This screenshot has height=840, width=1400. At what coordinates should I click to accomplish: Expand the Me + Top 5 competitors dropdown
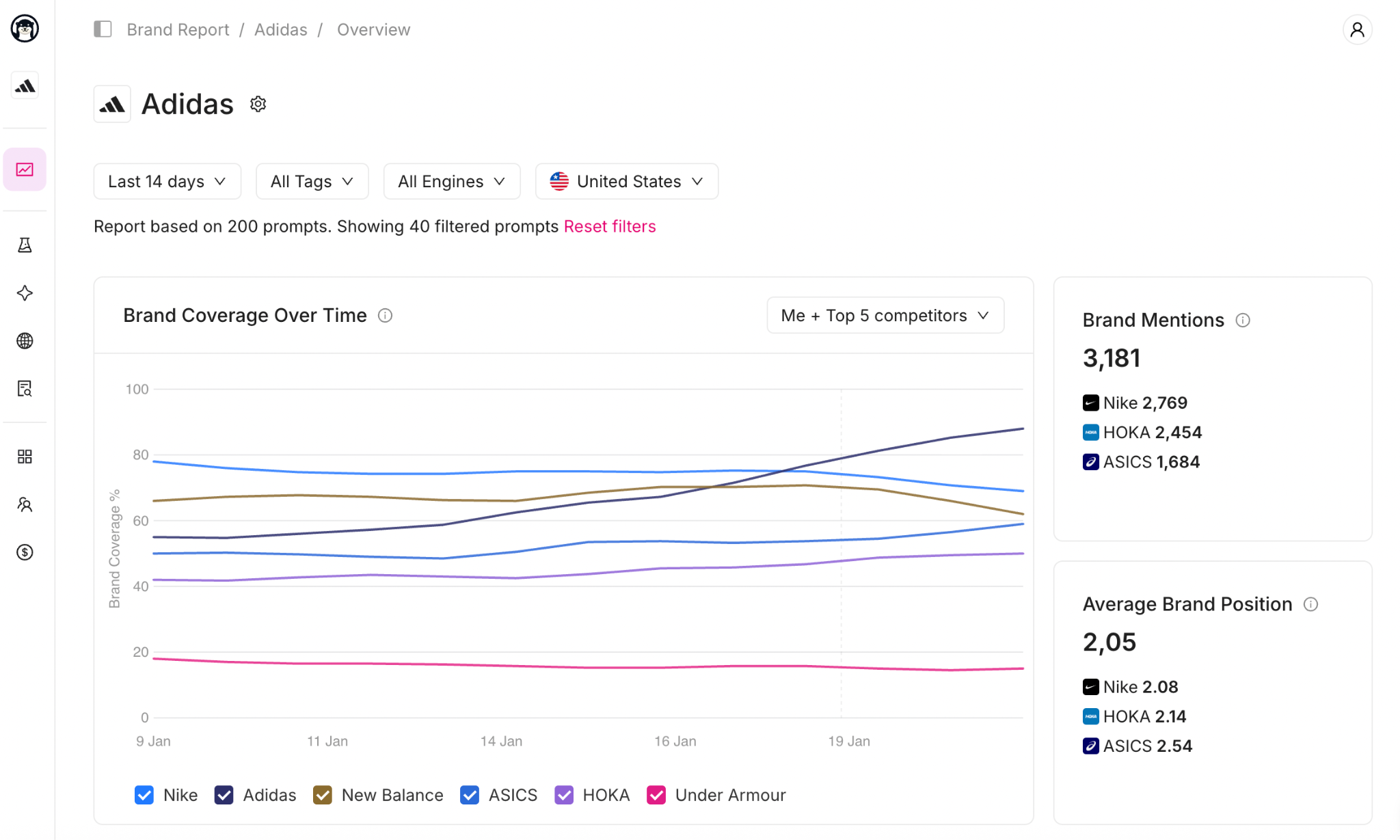(885, 315)
